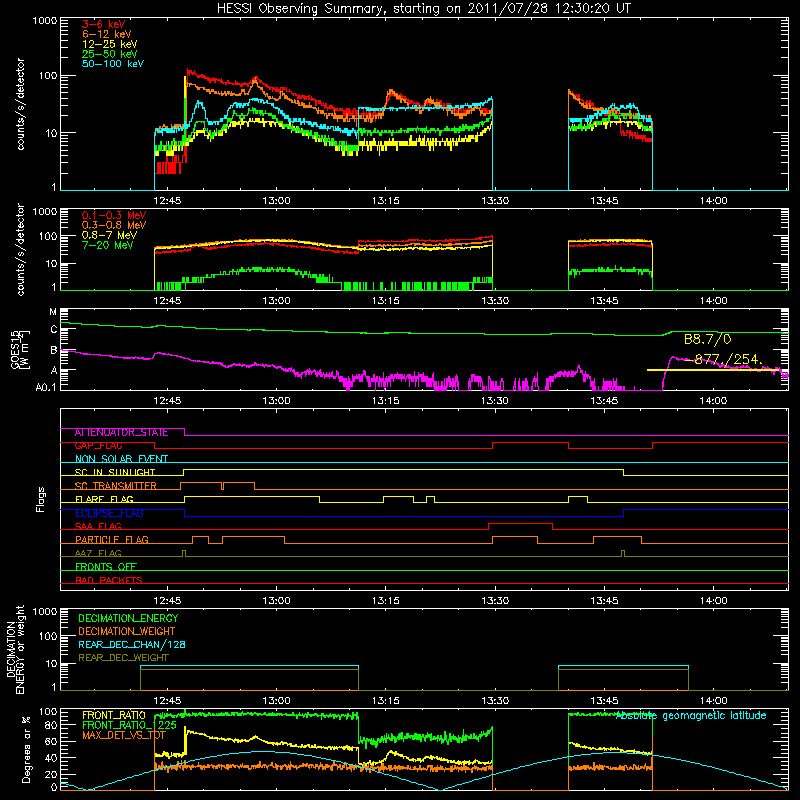Click the orange MAX_DET_VS_TOT legend label

point(124,735)
